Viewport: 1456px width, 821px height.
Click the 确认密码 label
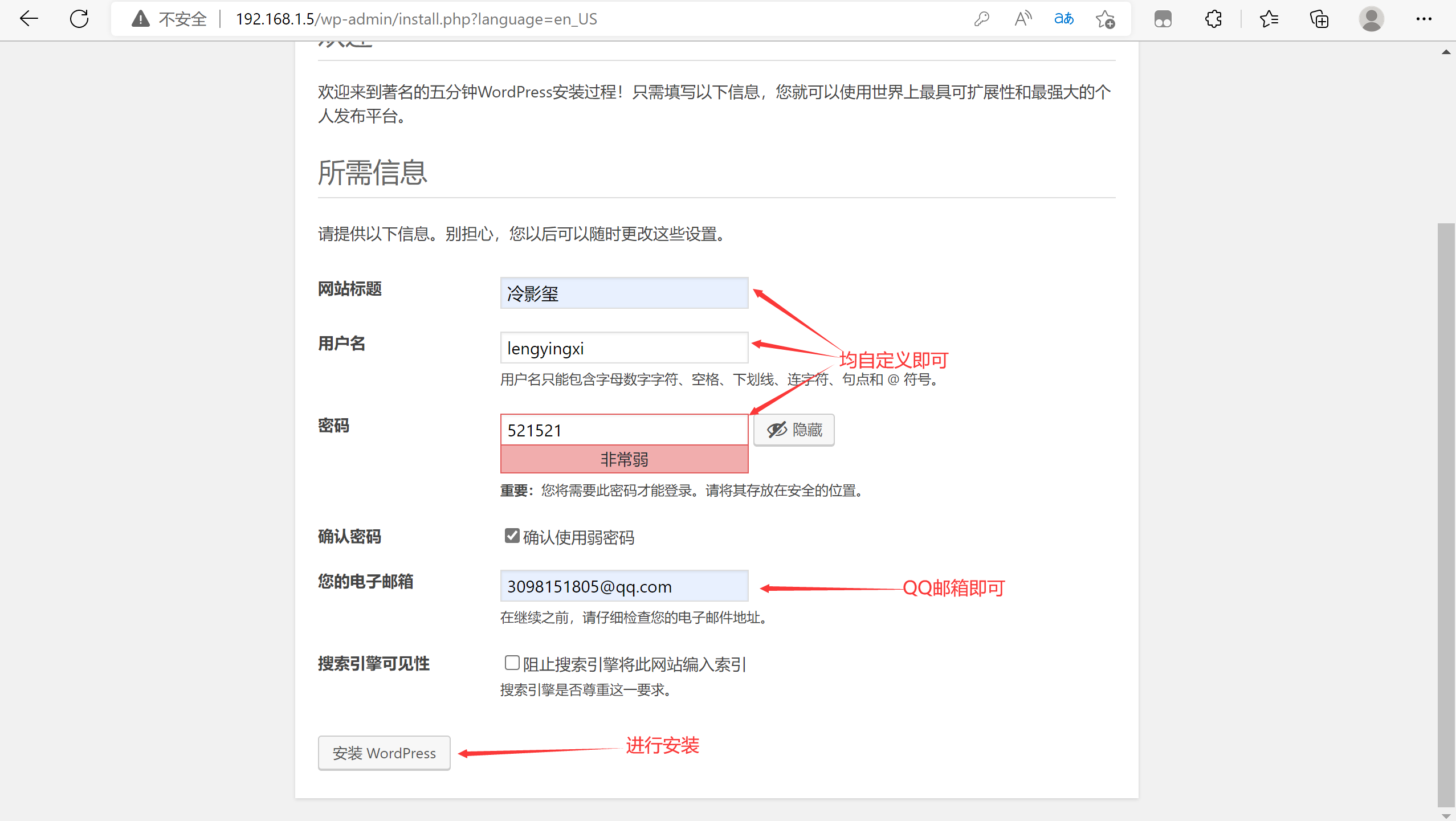[349, 537]
